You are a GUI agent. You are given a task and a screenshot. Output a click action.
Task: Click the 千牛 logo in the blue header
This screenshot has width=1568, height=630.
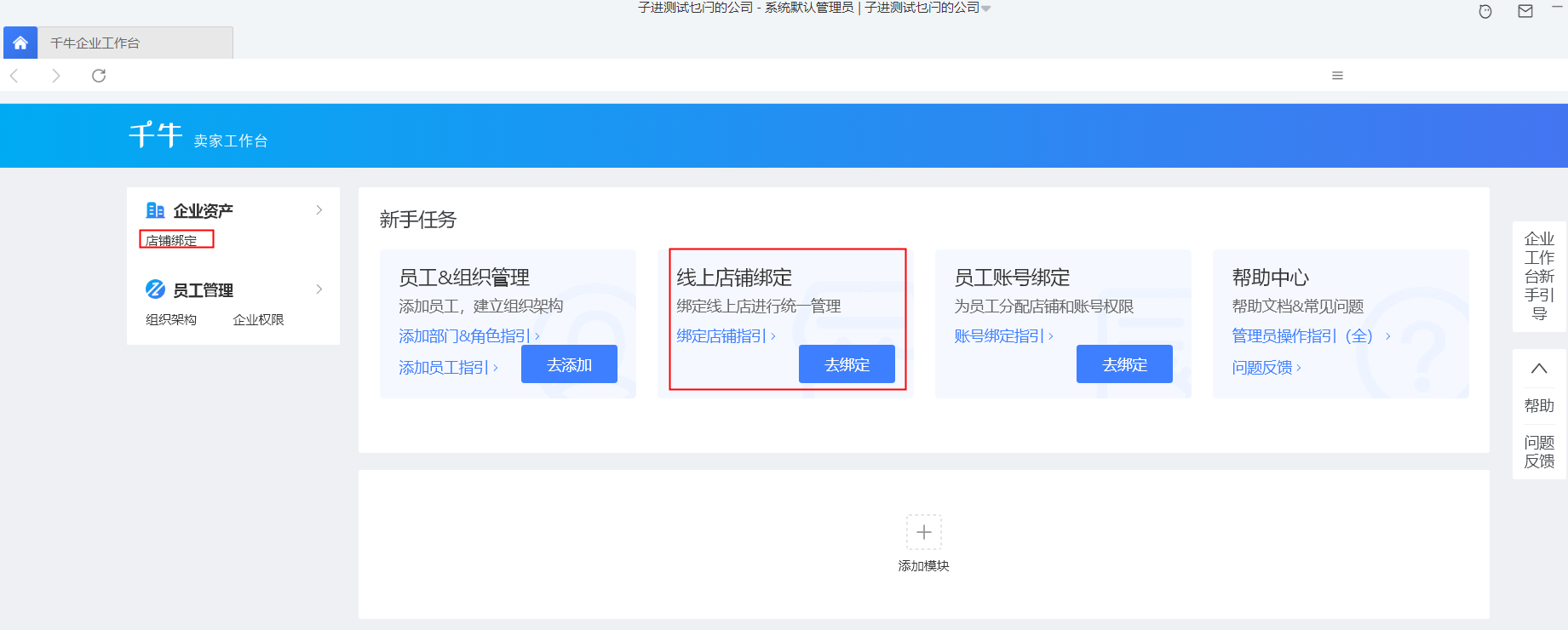pyautogui.click(x=156, y=135)
